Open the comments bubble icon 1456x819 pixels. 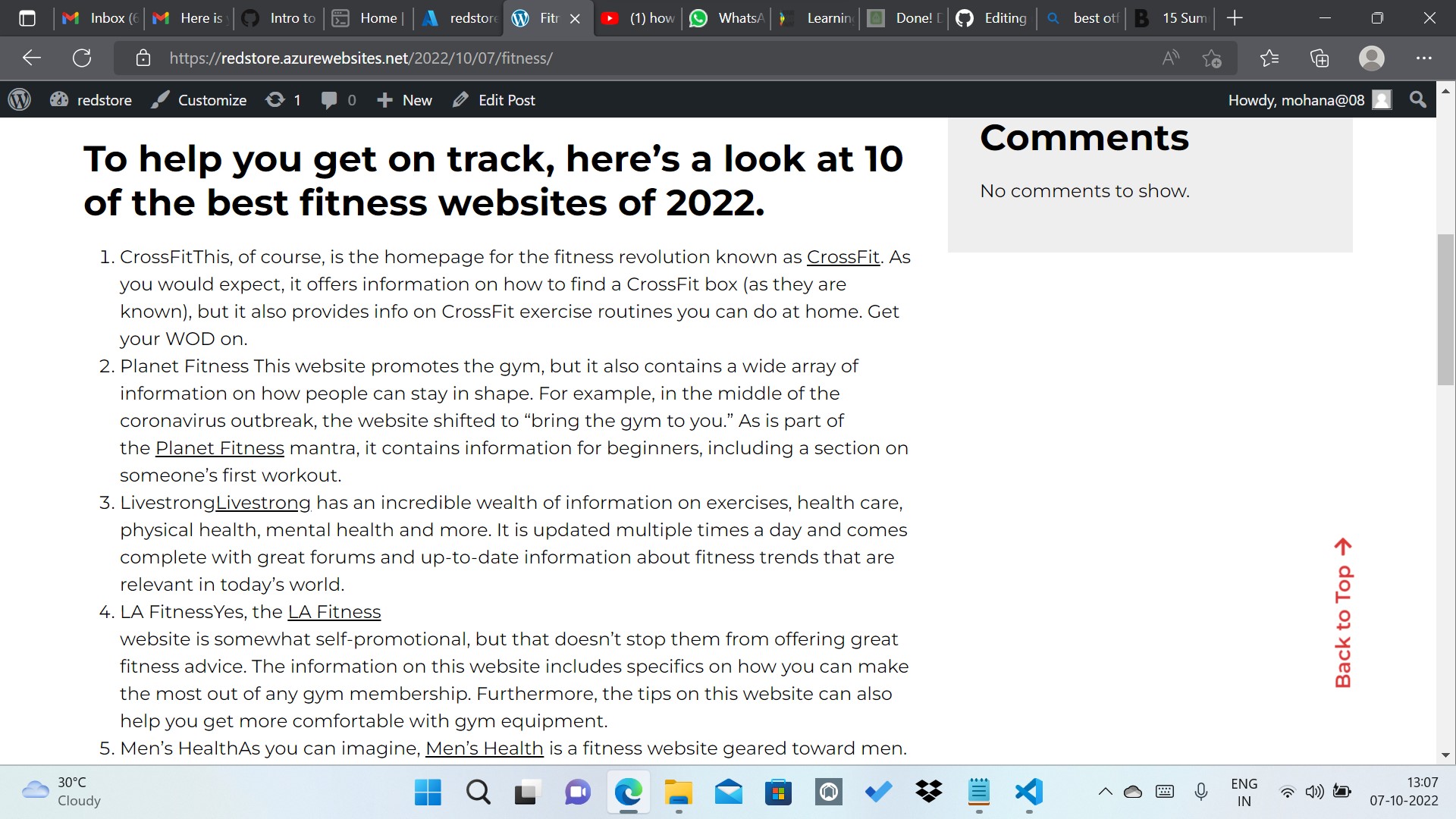pos(329,100)
